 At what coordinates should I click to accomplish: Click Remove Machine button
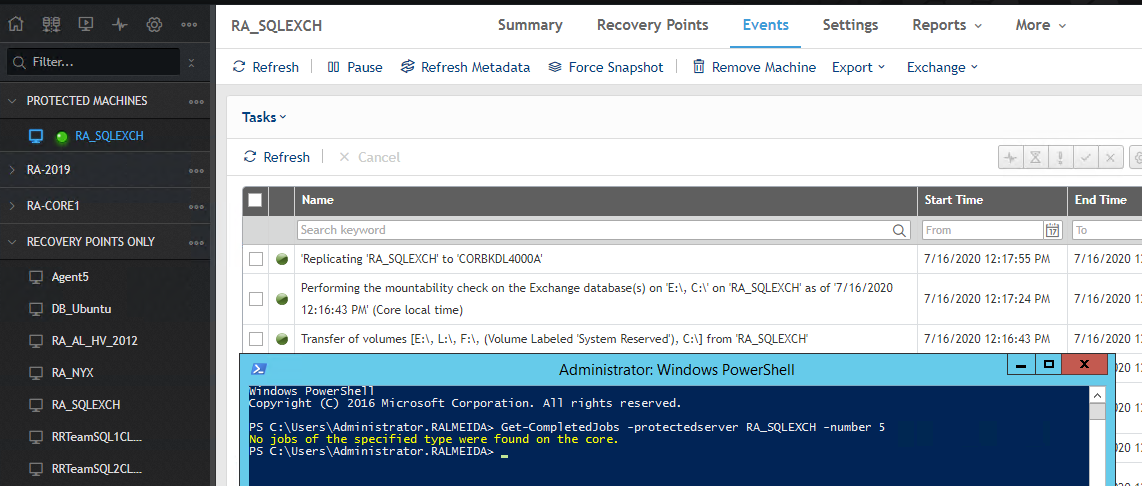tap(754, 67)
